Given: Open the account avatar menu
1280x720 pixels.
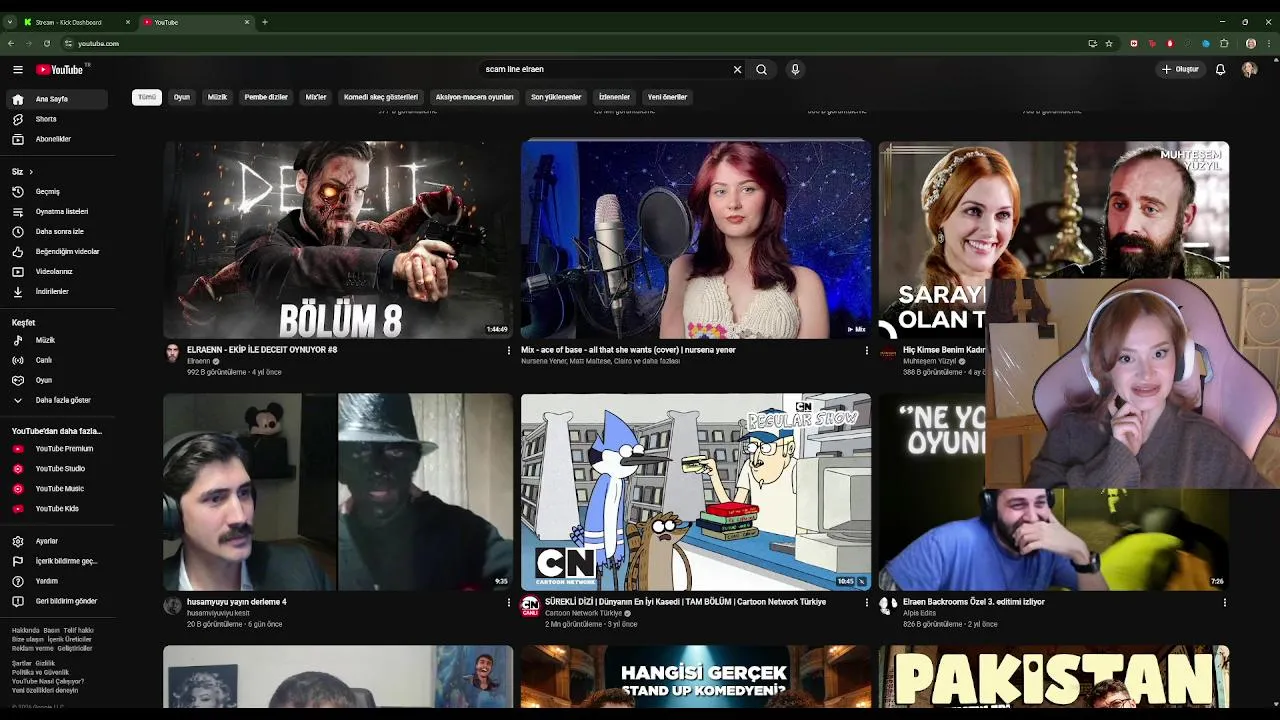Looking at the screenshot, I should [1249, 69].
